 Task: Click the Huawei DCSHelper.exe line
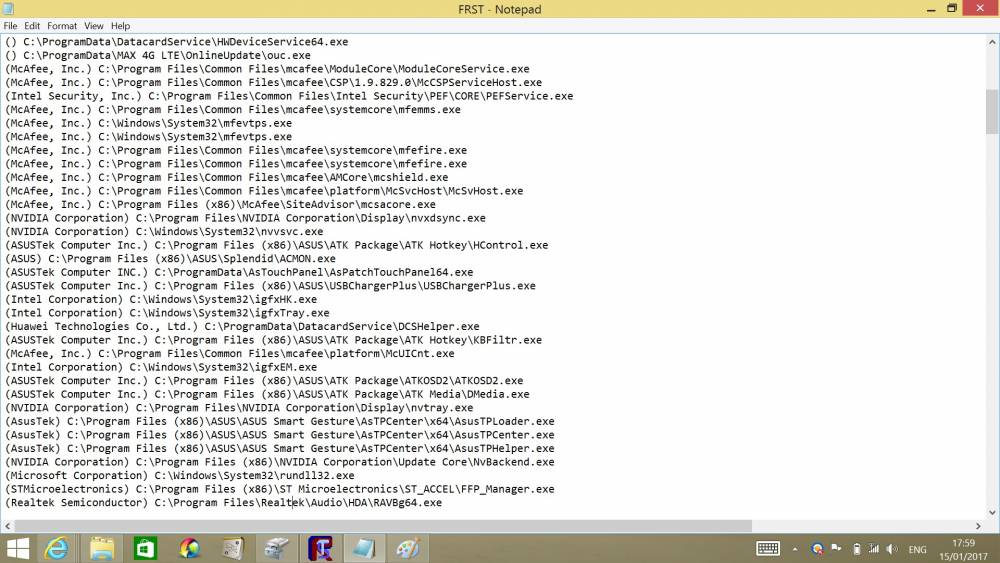tap(242, 326)
